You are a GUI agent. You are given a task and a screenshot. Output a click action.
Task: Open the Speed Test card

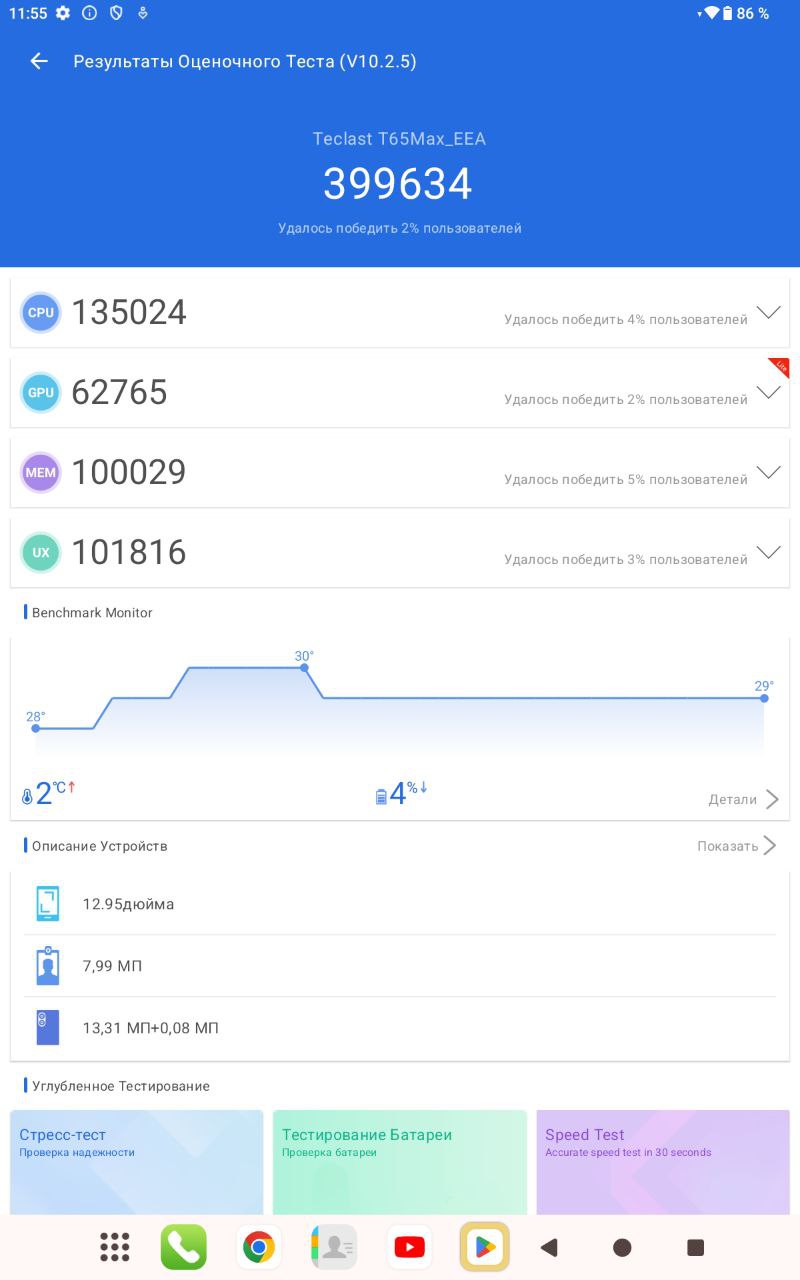pyautogui.click(x=663, y=1162)
